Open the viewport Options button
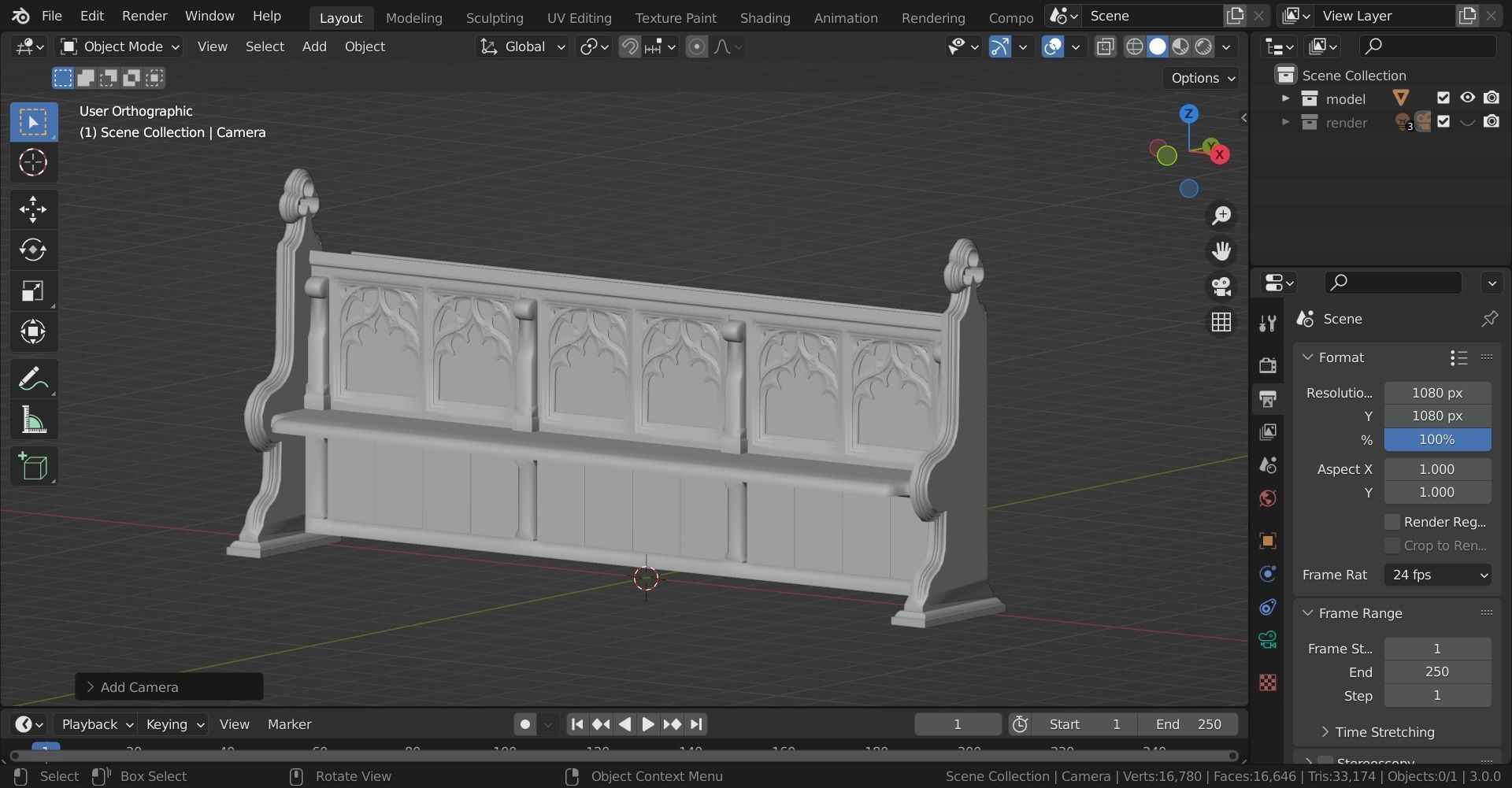The height and width of the screenshot is (788, 1512). [1200, 78]
